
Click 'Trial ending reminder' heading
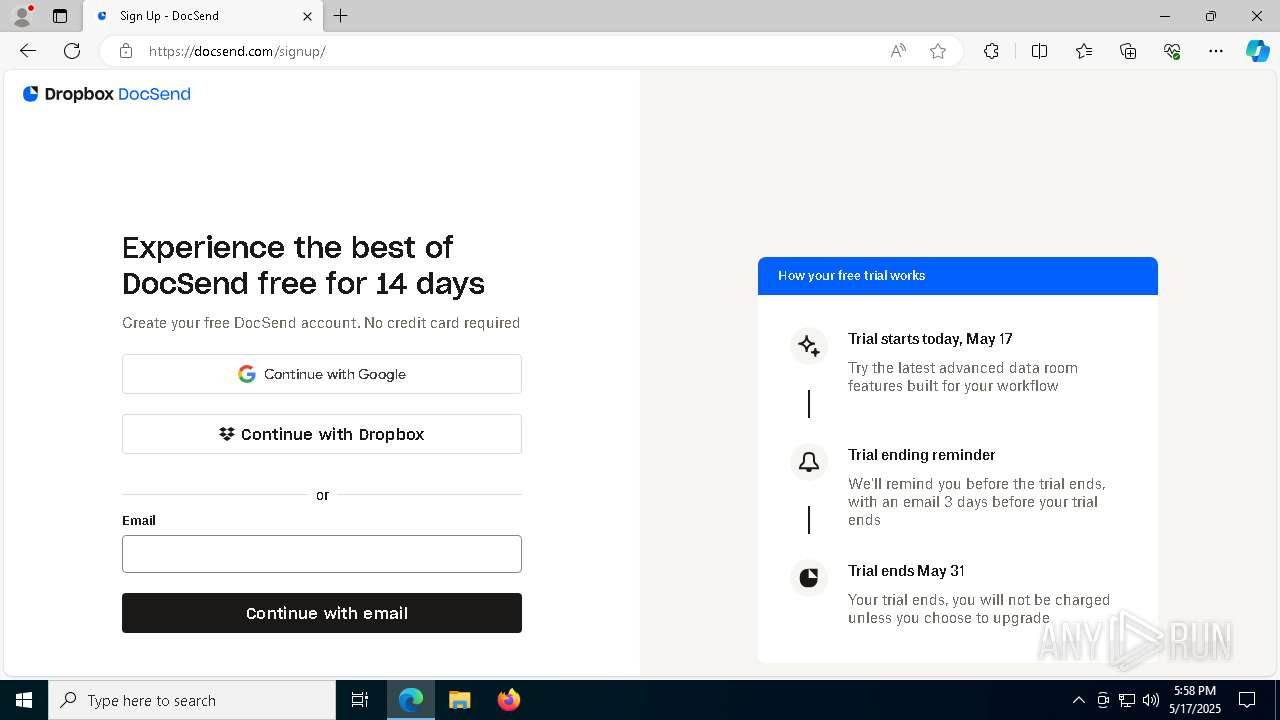pyautogui.click(x=921, y=455)
